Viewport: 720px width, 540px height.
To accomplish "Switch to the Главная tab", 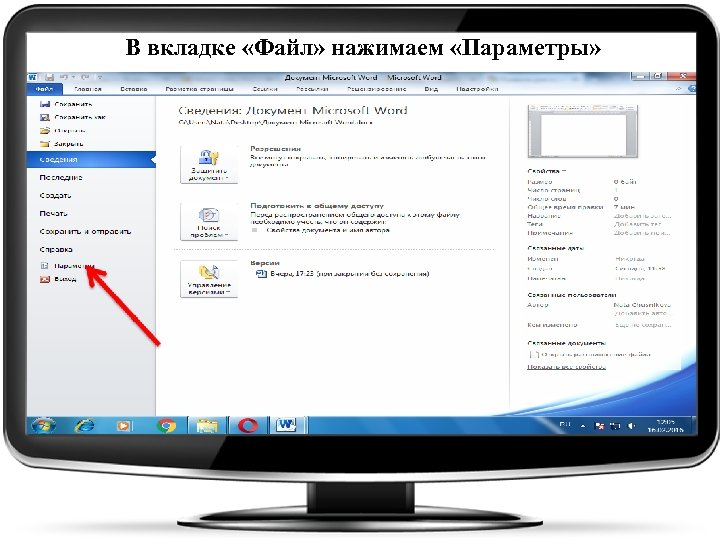I will click(88, 89).
